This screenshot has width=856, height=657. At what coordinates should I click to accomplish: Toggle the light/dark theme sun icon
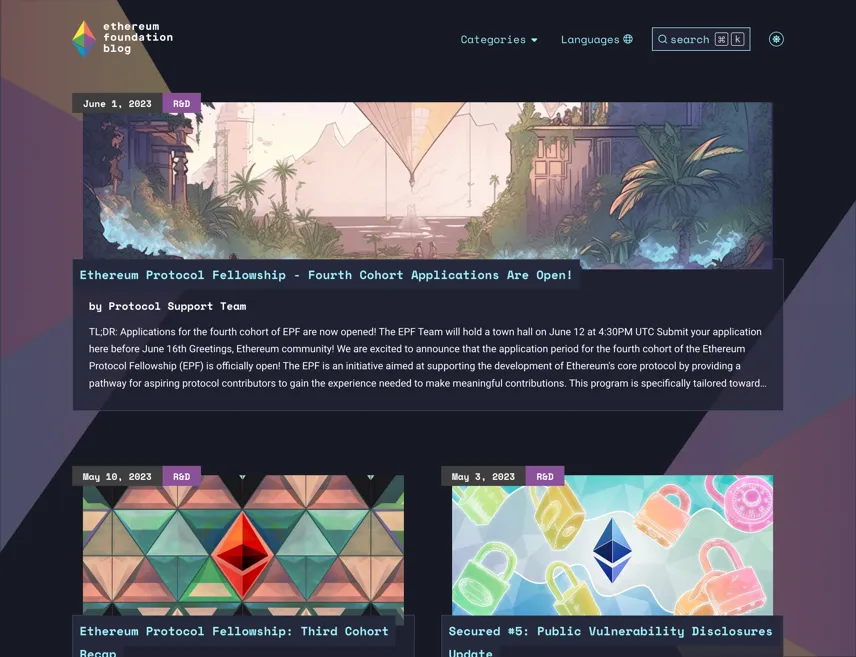coord(776,39)
